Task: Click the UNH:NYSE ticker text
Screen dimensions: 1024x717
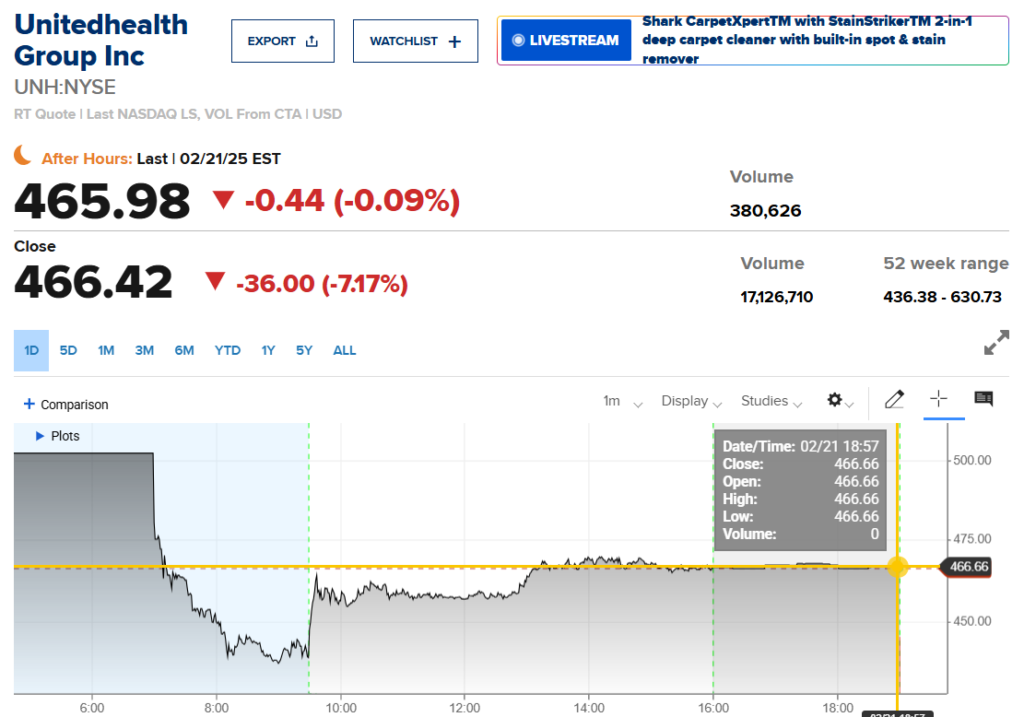Action: [x=65, y=87]
